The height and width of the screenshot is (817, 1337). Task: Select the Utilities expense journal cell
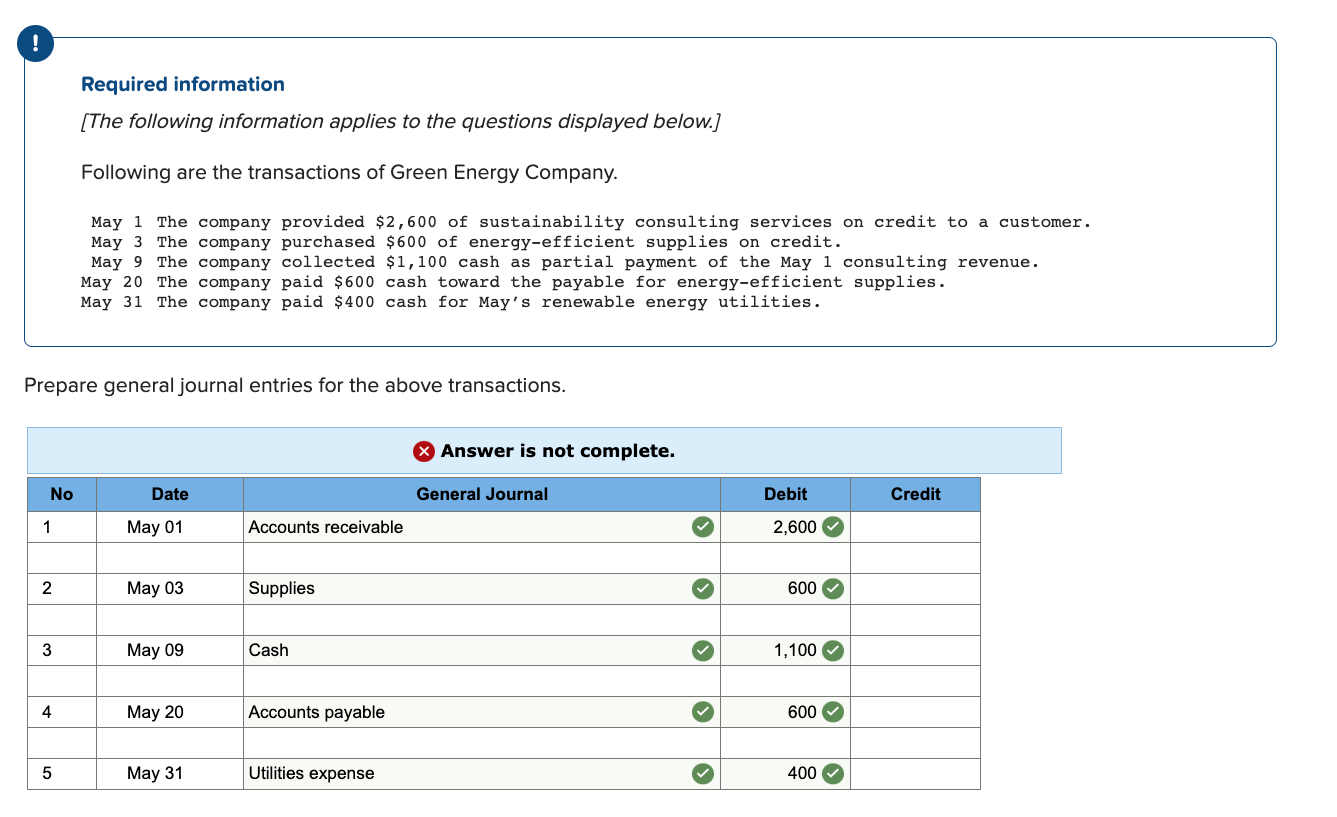pyautogui.click(x=481, y=774)
